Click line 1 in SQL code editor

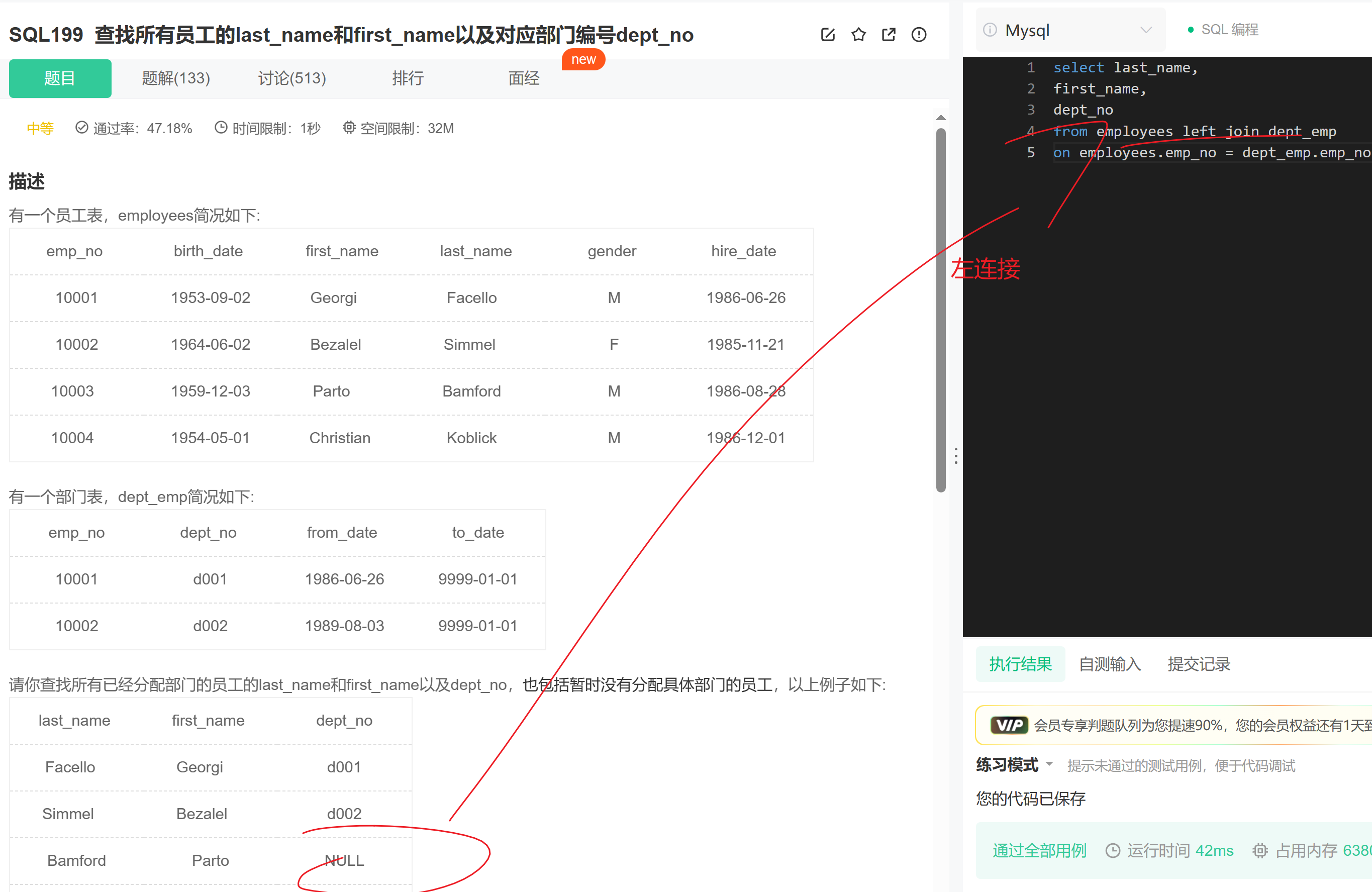1125,67
